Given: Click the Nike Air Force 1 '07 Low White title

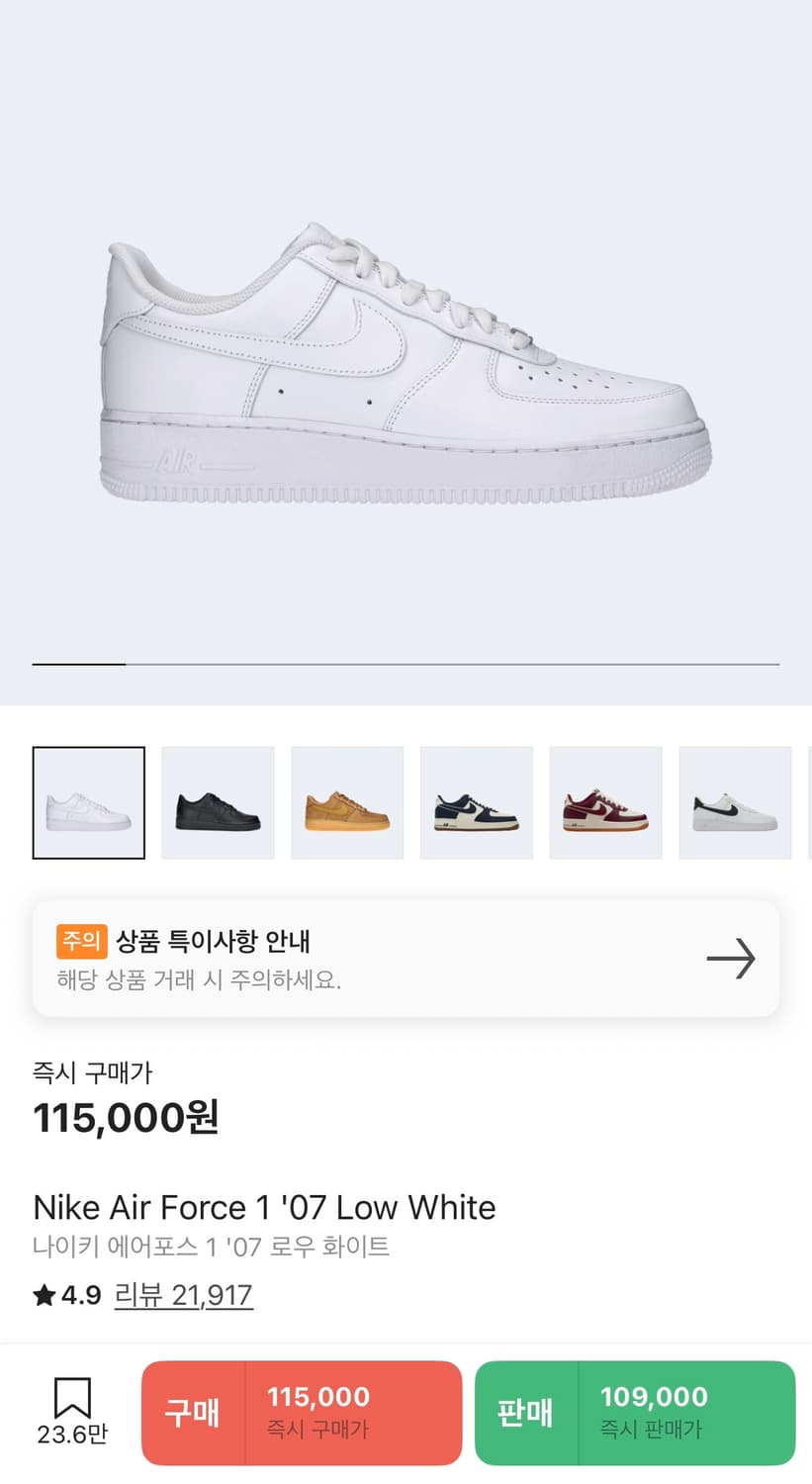Looking at the screenshot, I should [264, 1207].
